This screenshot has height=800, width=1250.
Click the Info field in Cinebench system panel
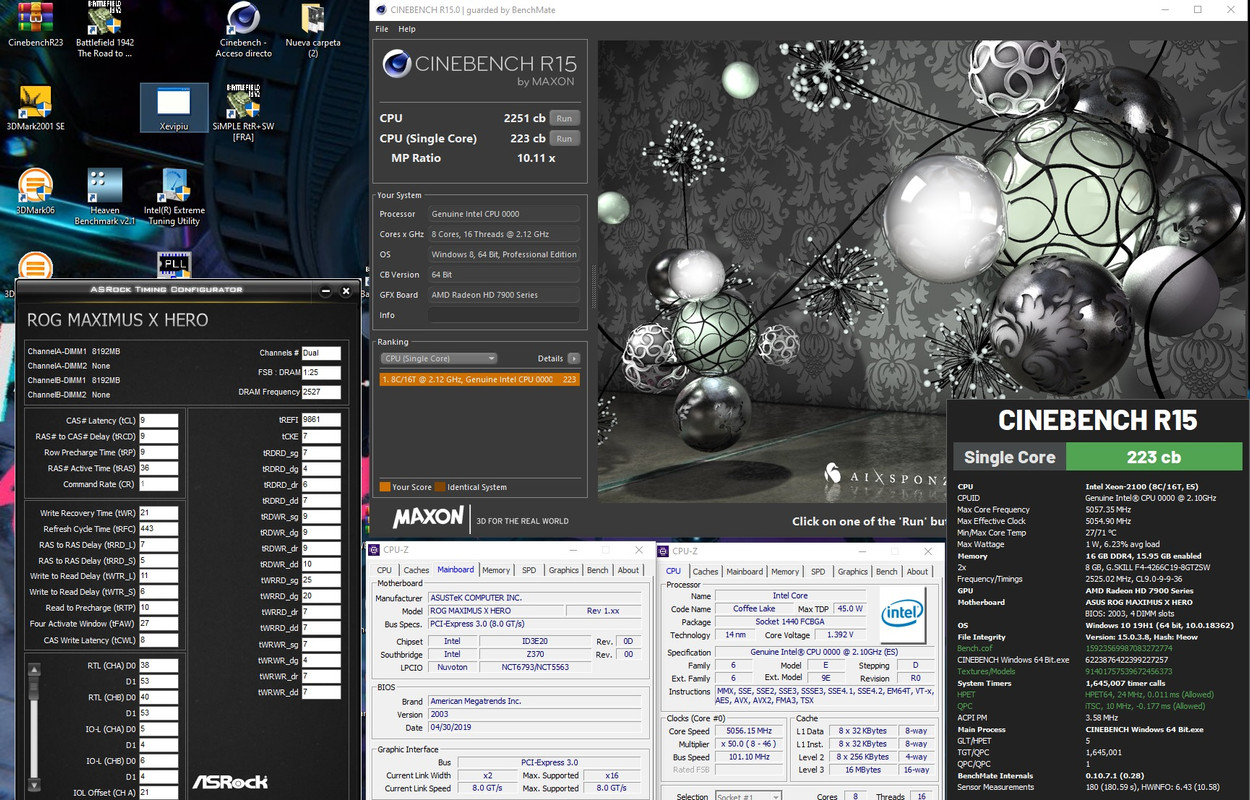click(x=503, y=315)
